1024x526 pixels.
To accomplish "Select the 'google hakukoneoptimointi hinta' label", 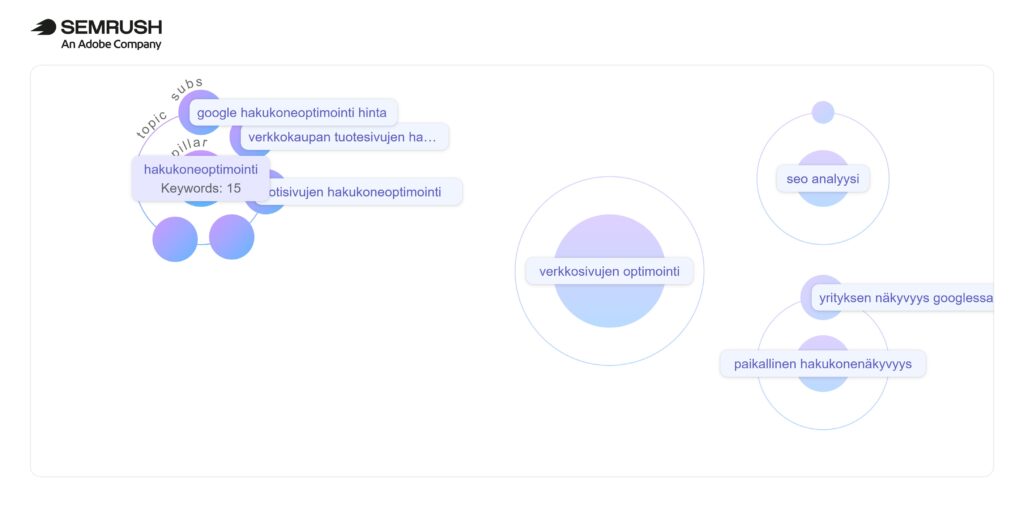I will 293,112.
